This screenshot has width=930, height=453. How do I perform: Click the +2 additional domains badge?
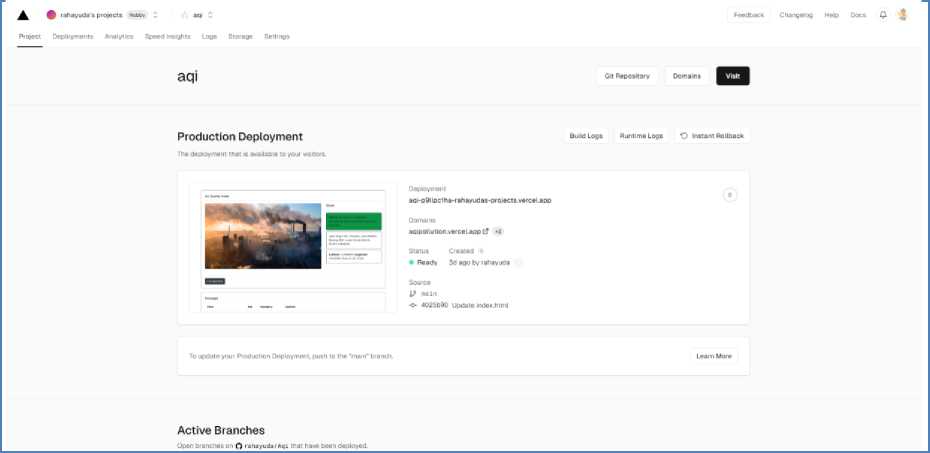(x=498, y=231)
